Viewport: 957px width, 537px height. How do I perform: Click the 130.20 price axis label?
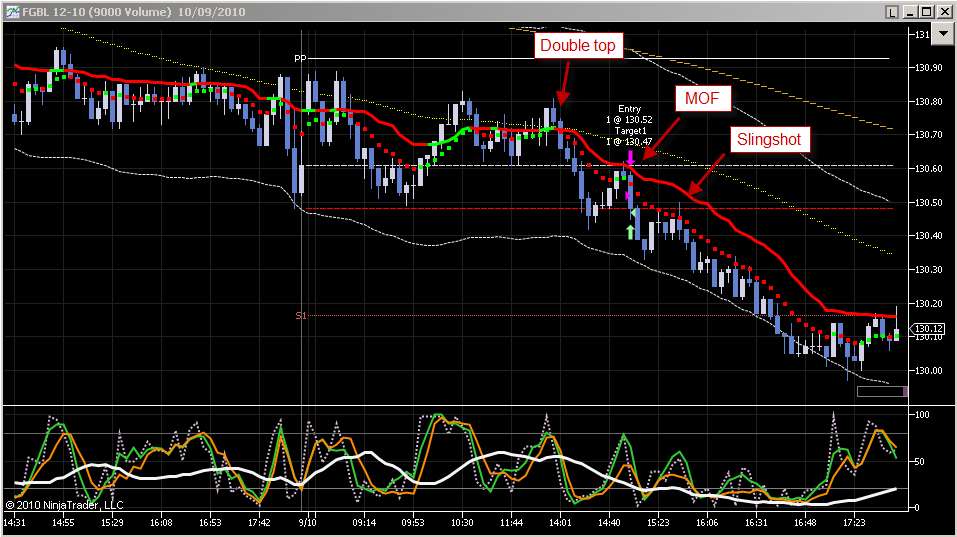(x=928, y=303)
